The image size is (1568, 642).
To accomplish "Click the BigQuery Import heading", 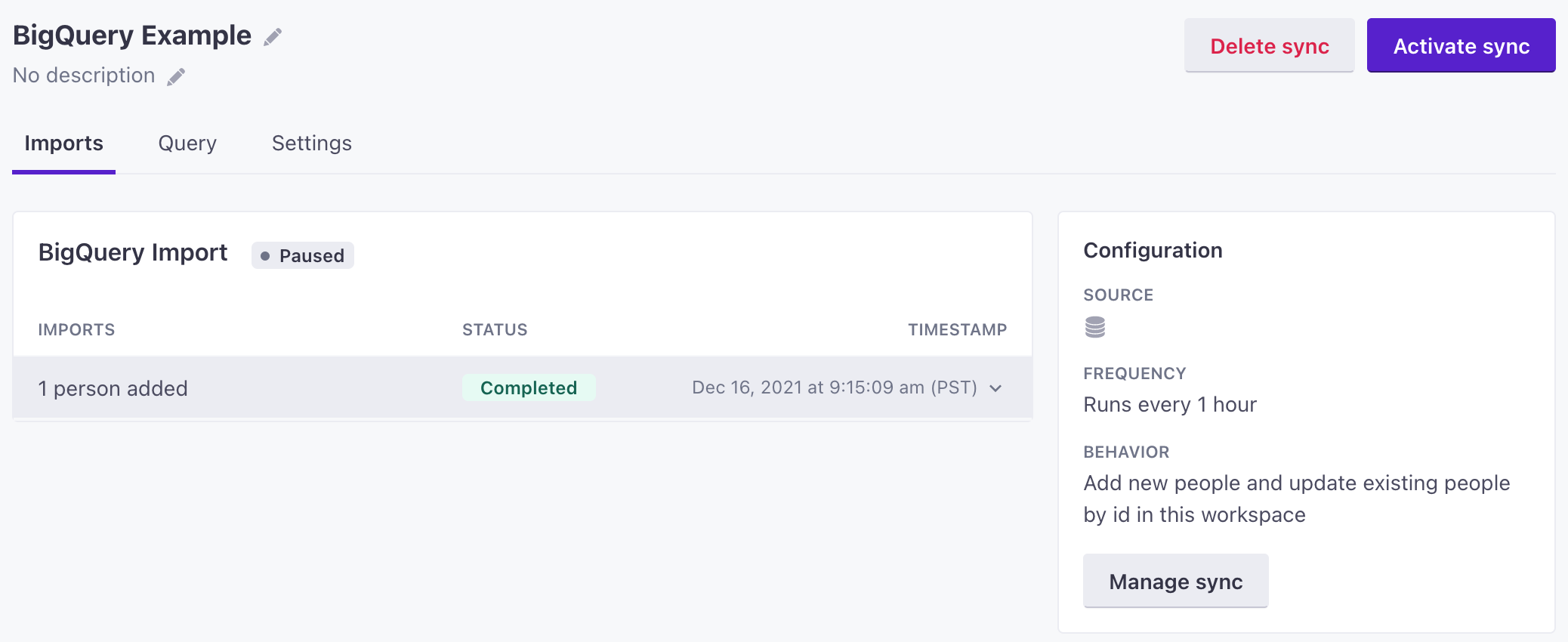I will click(x=133, y=253).
